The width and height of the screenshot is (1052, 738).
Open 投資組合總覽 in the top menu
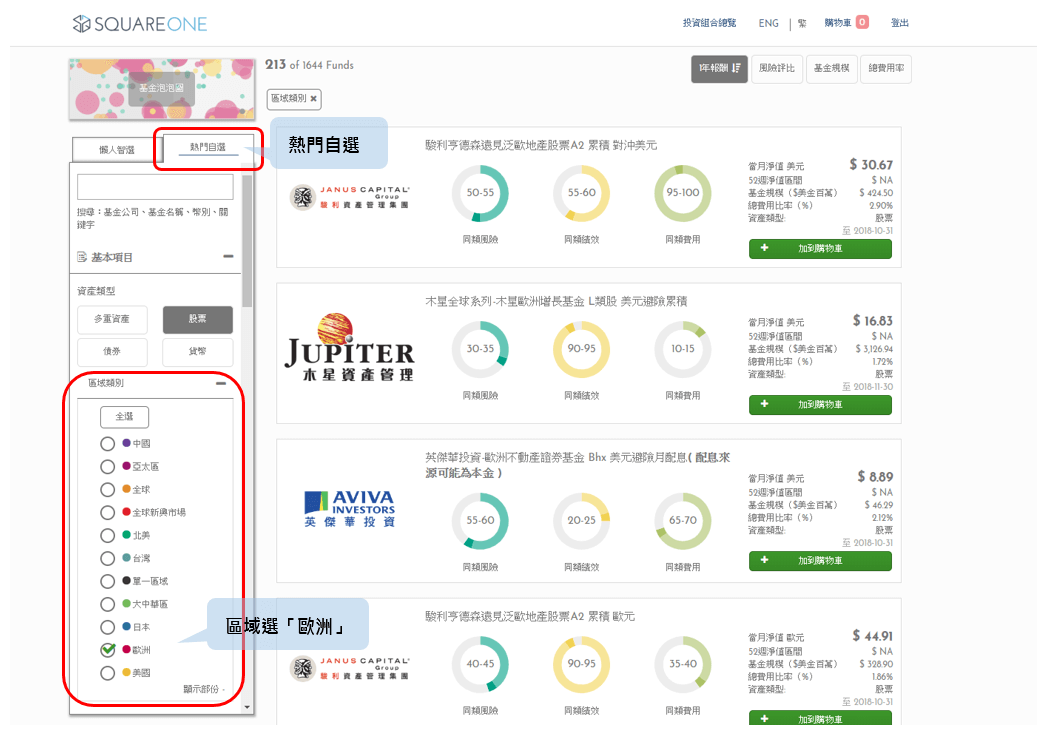pyautogui.click(x=709, y=23)
